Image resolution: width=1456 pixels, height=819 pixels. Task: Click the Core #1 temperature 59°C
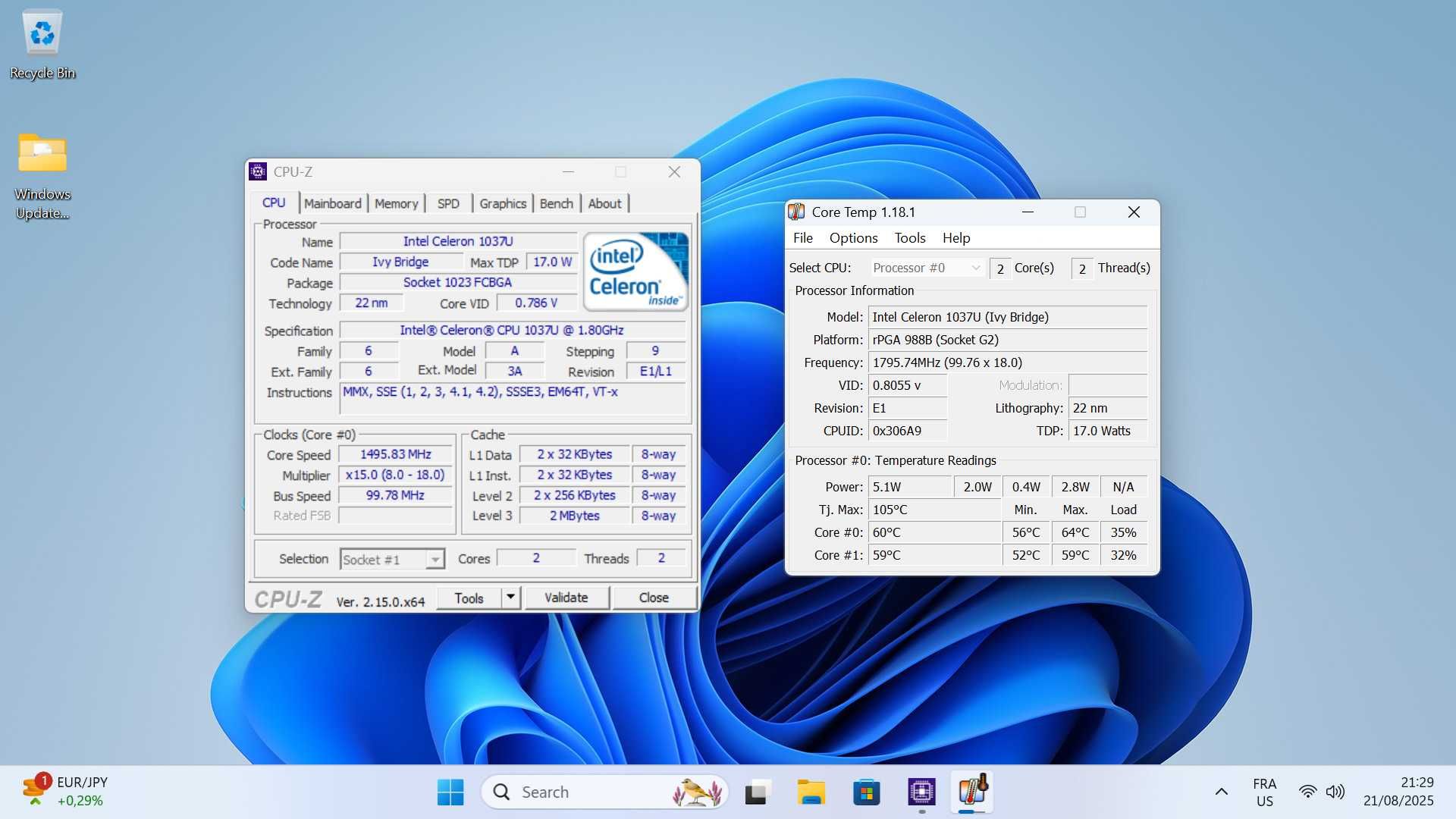pyautogui.click(x=934, y=555)
